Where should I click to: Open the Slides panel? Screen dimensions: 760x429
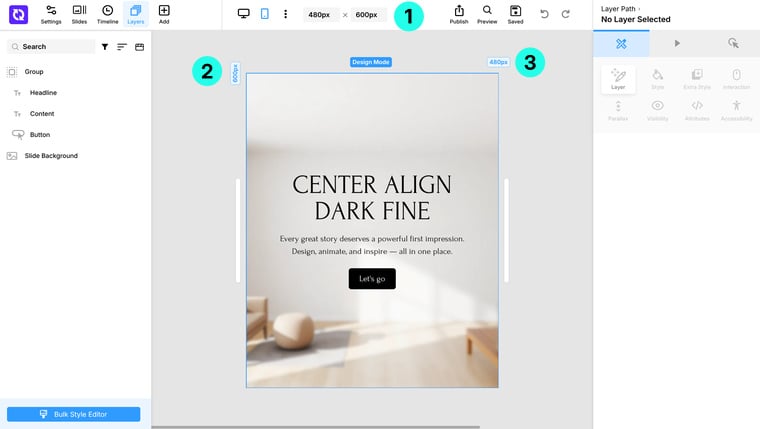(79, 15)
